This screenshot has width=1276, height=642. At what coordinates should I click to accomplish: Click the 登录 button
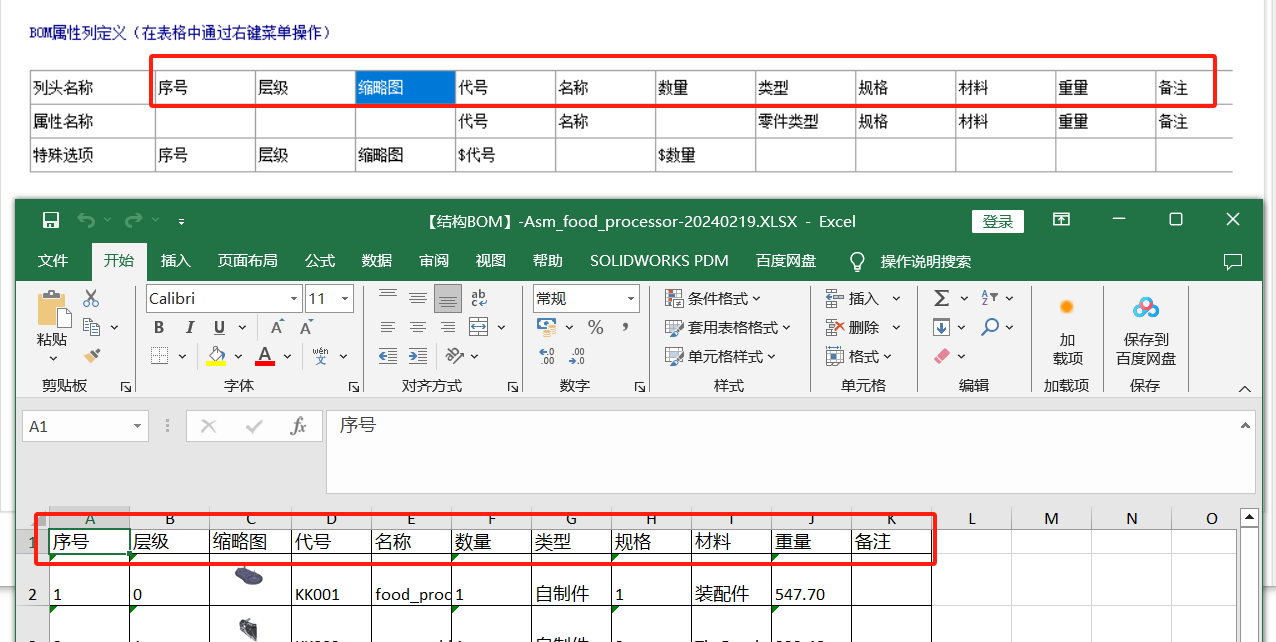pyautogui.click(x=998, y=222)
